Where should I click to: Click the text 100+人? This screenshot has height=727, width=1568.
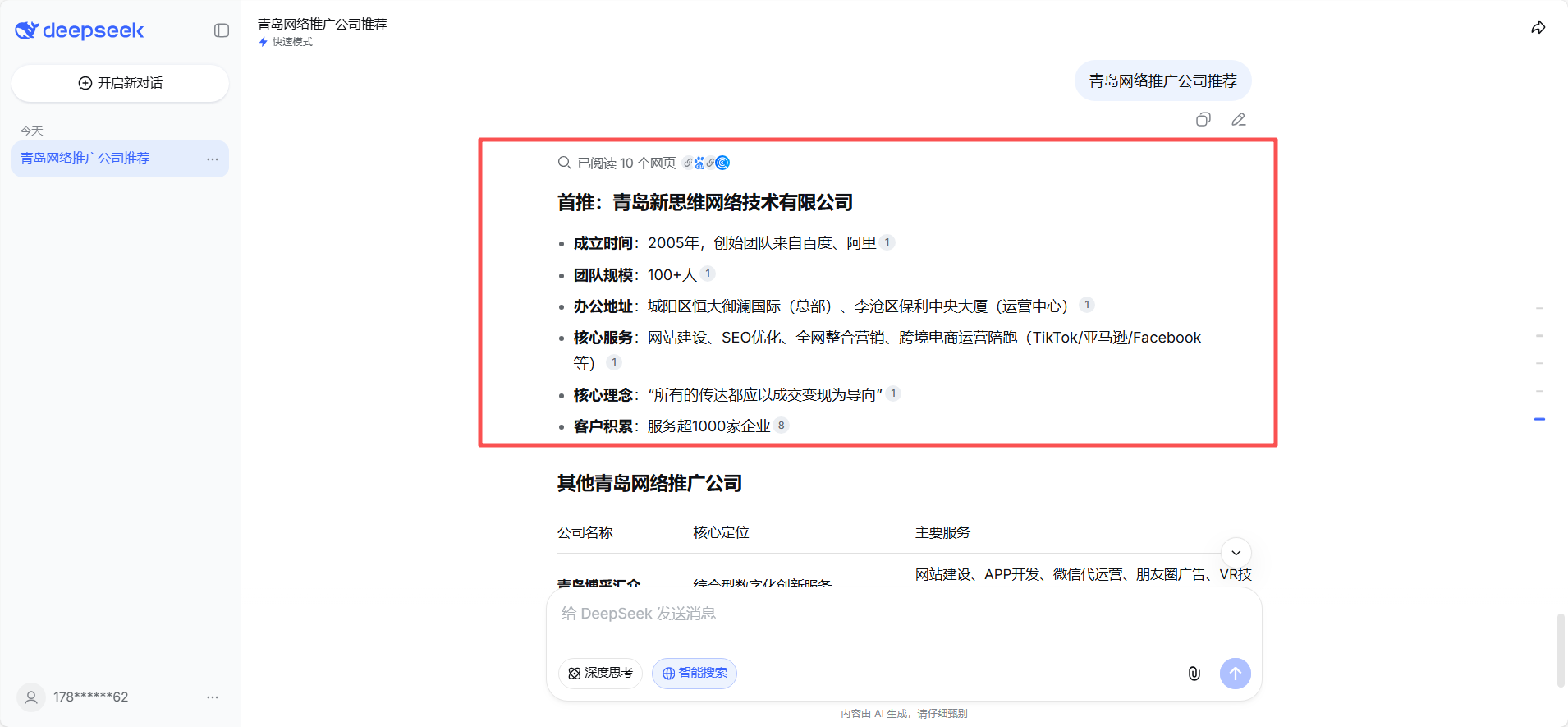coord(672,275)
